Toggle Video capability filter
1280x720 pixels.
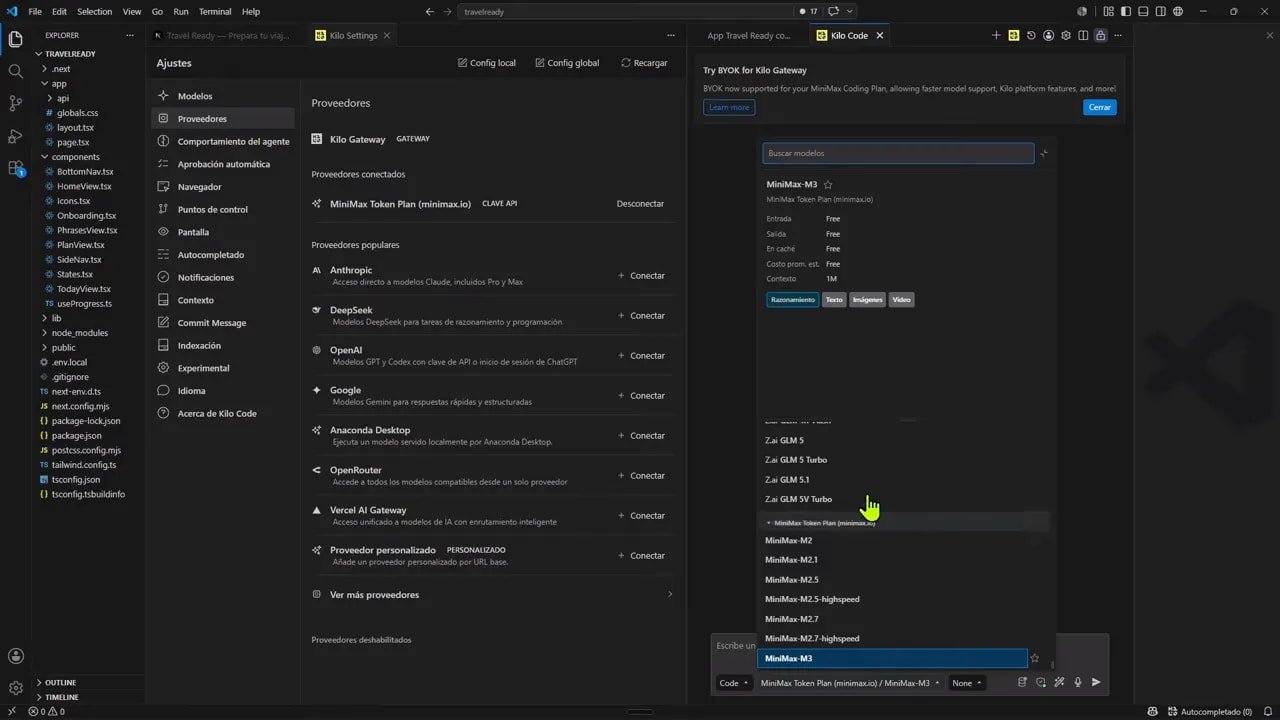coord(902,300)
